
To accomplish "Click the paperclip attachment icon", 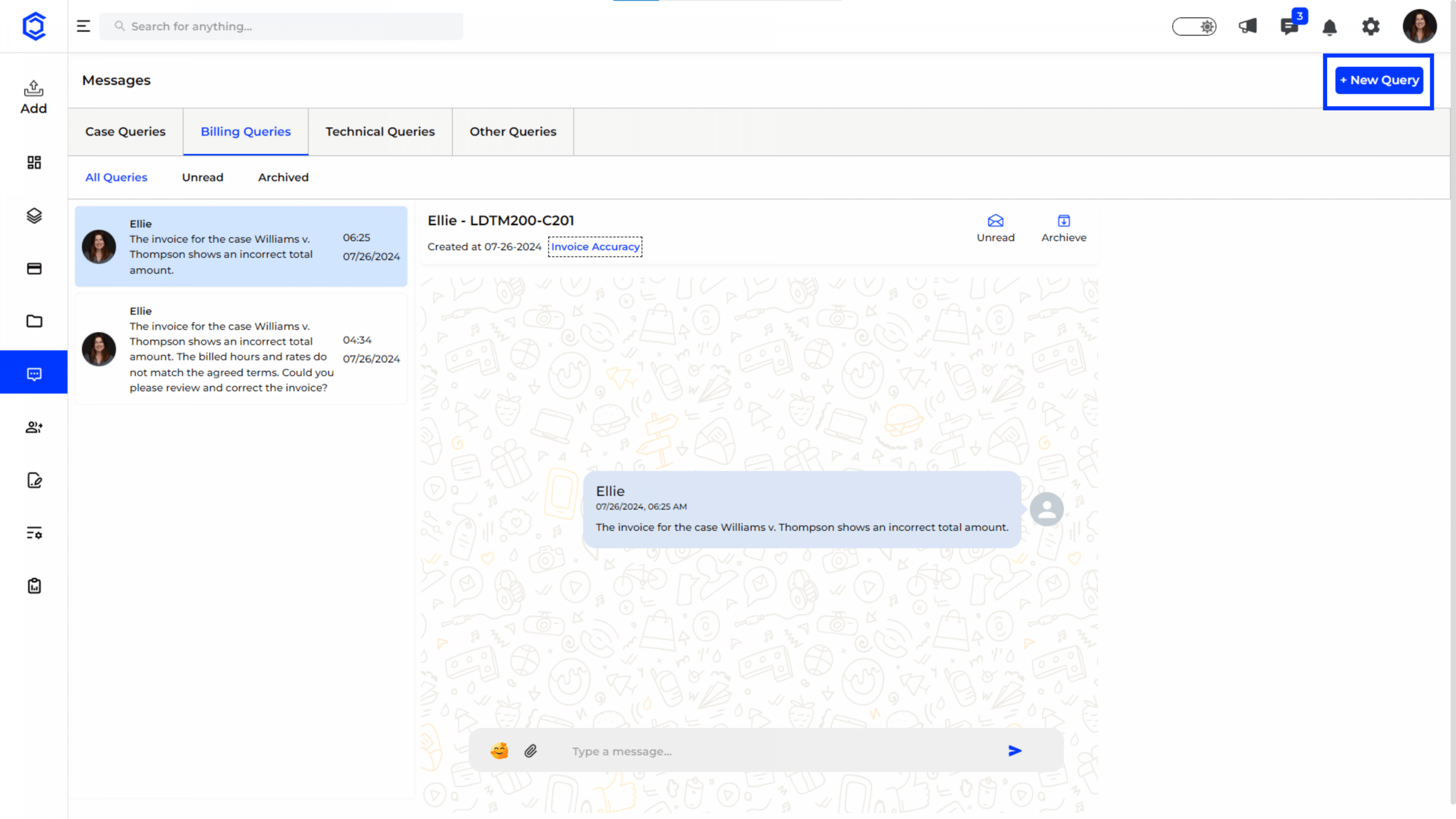I will click(x=530, y=751).
